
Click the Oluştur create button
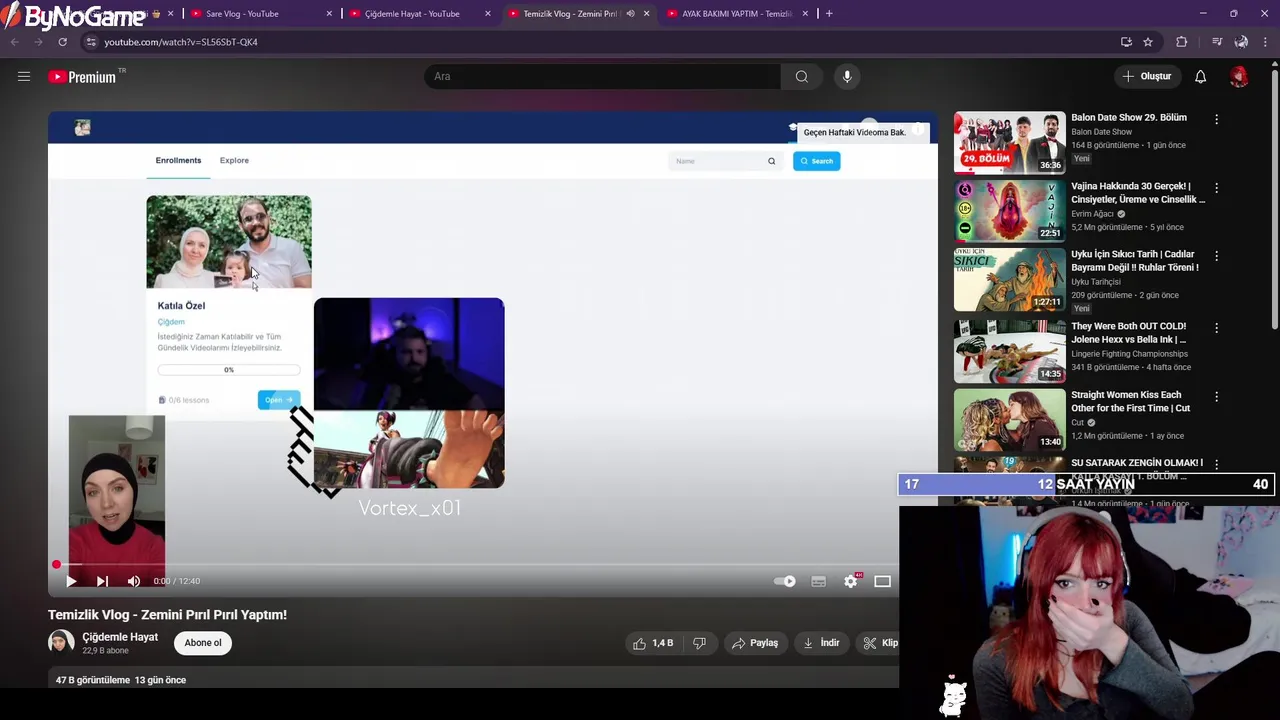click(x=1146, y=76)
